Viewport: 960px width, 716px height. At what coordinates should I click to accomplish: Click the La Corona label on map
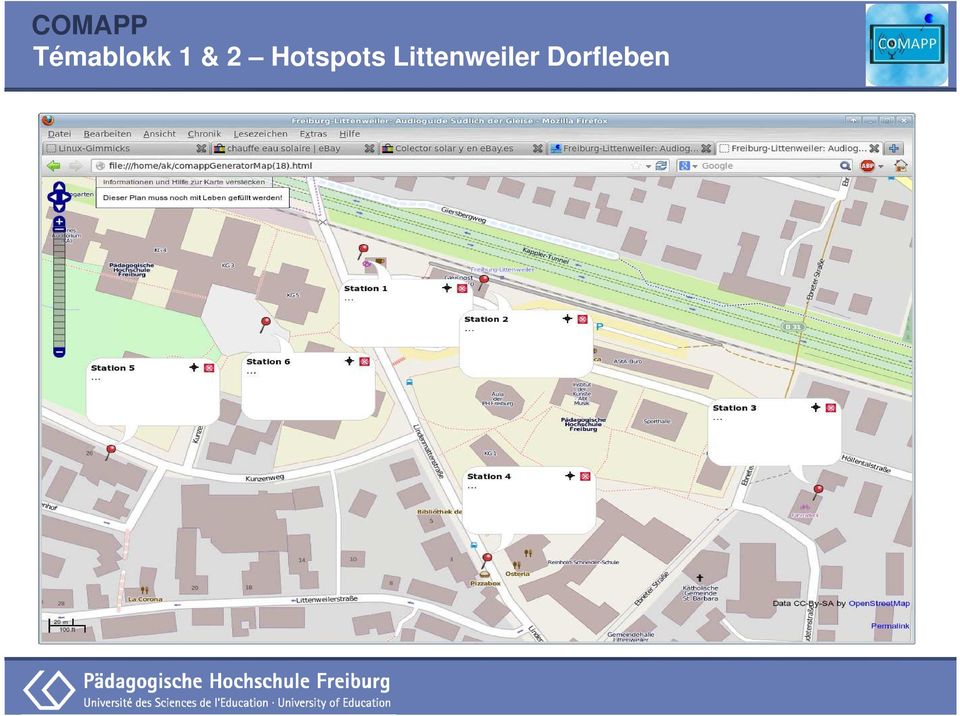pyautogui.click(x=145, y=600)
